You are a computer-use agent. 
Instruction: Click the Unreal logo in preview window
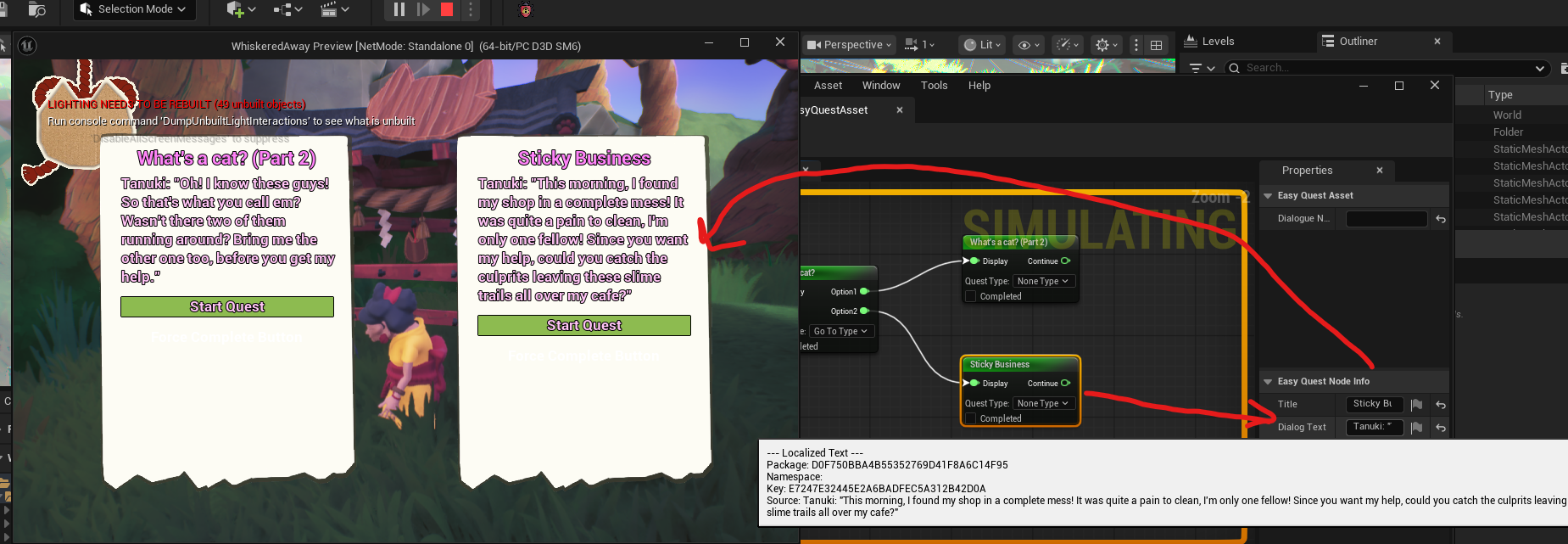(27, 46)
